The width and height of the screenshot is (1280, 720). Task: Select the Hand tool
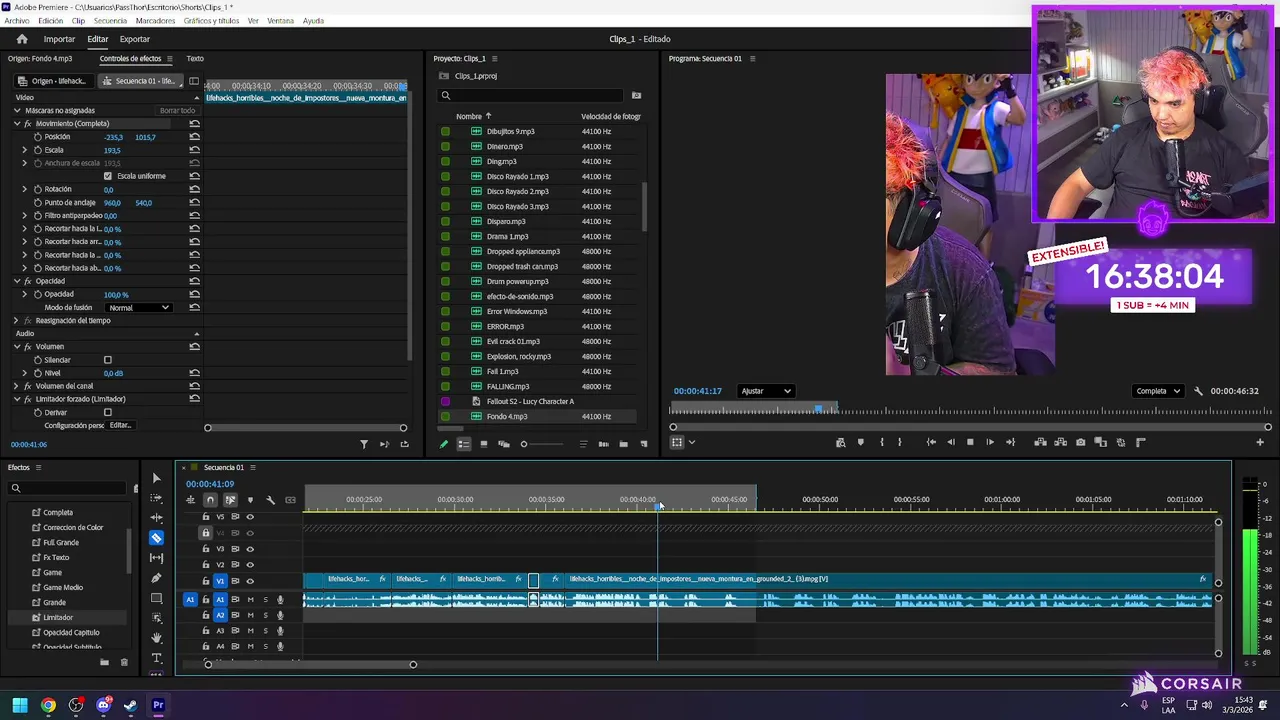(156, 638)
